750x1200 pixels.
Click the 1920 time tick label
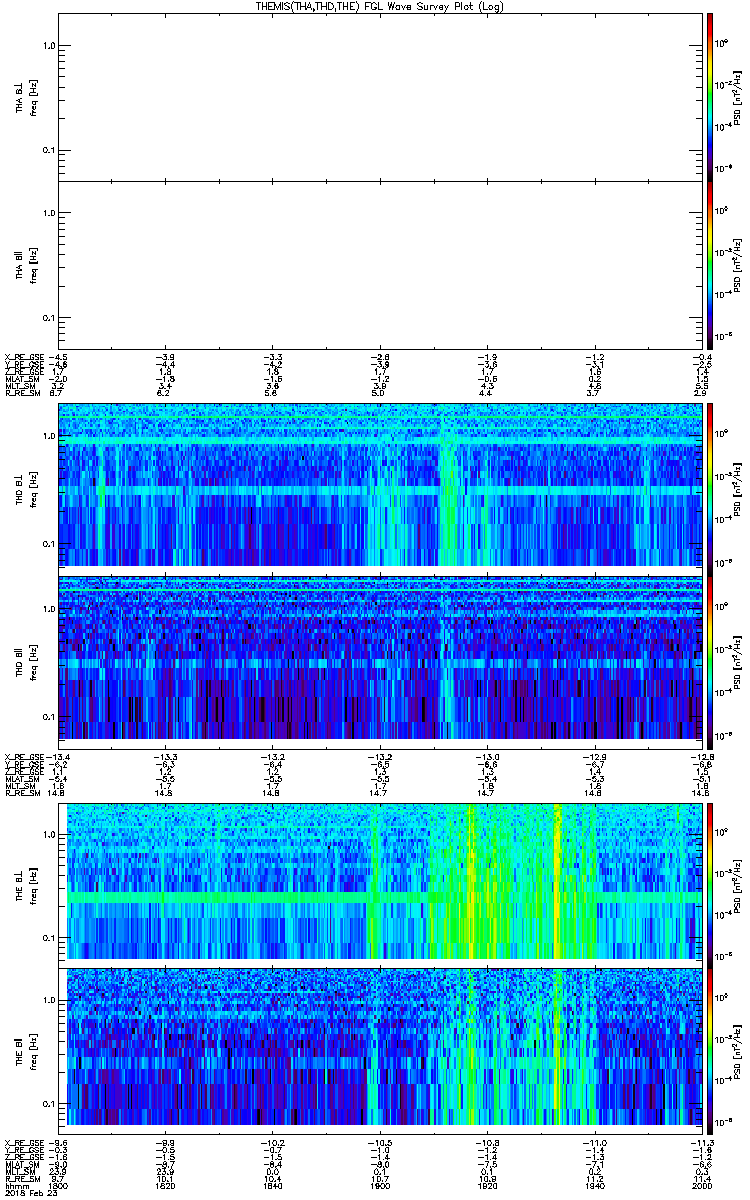tap(486, 1185)
